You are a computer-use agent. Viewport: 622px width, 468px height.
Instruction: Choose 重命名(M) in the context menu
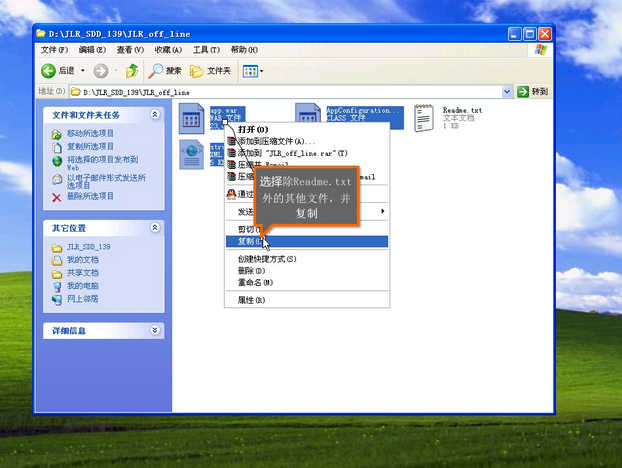tap(307, 282)
